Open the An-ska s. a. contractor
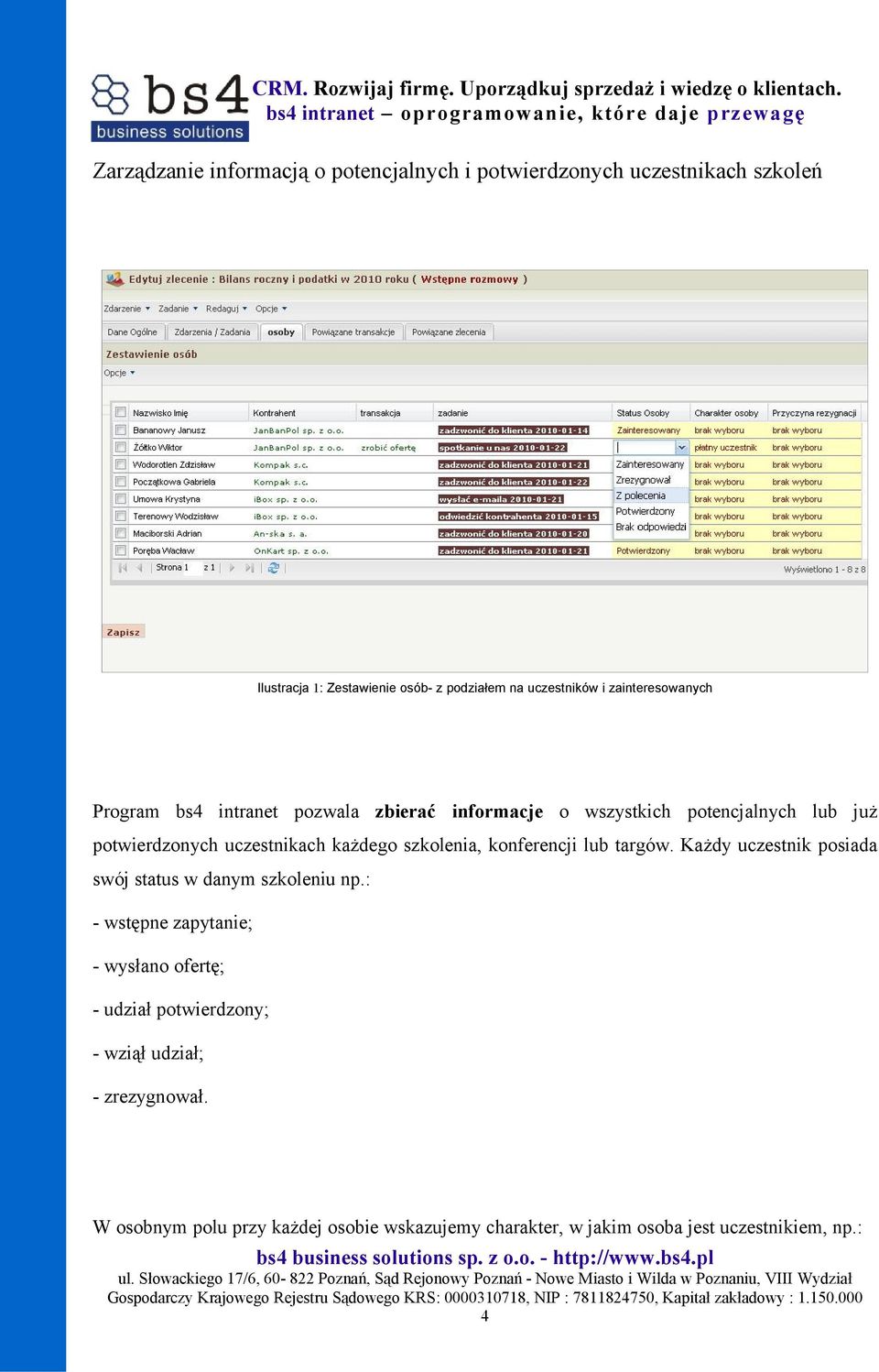 (x=280, y=534)
